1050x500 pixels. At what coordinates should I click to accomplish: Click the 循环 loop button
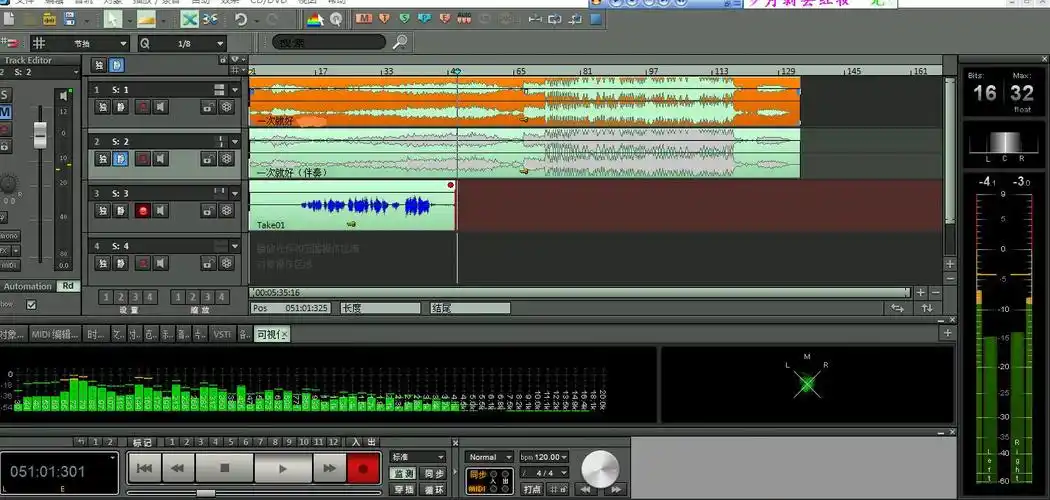coord(433,490)
